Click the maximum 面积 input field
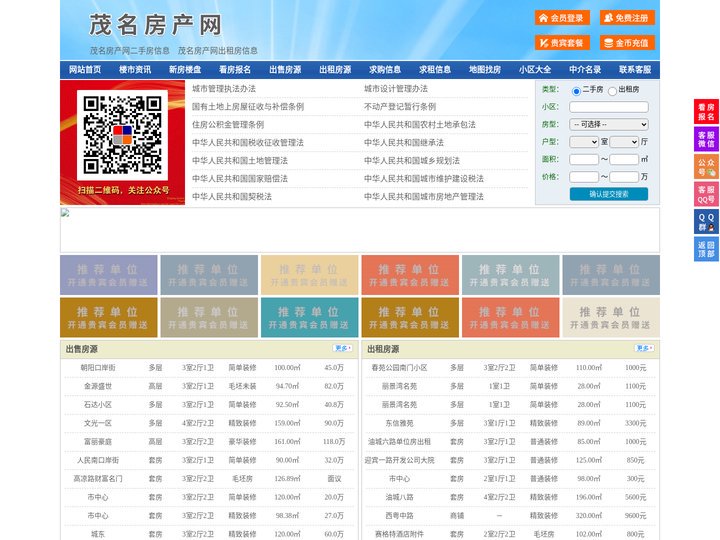The image size is (720, 540). [624, 159]
